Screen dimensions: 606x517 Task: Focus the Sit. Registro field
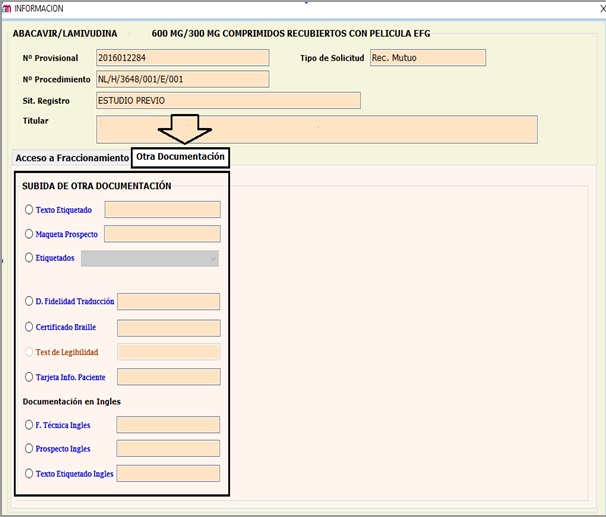pos(227,100)
